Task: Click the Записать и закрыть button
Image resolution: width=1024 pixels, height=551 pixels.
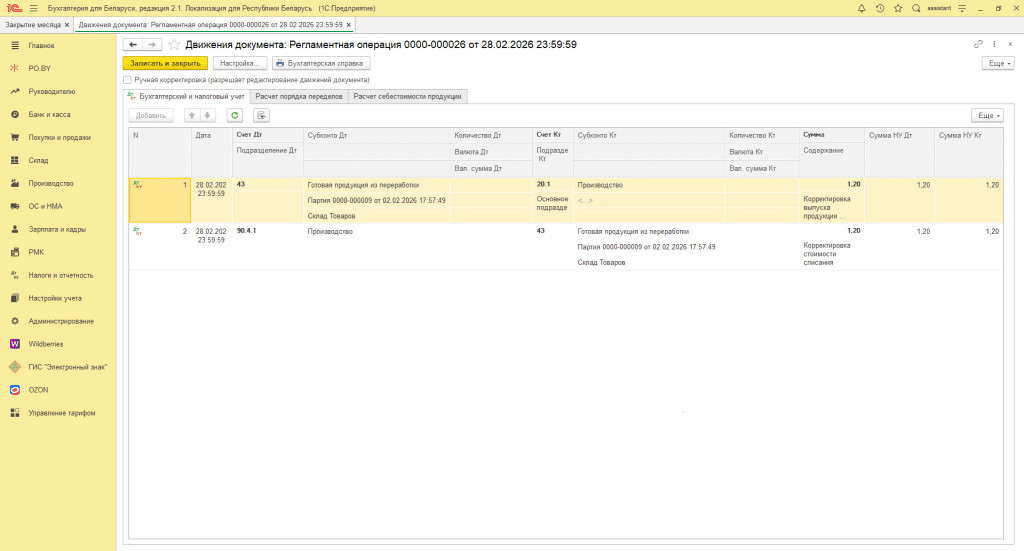Action: click(x=165, y=63)
